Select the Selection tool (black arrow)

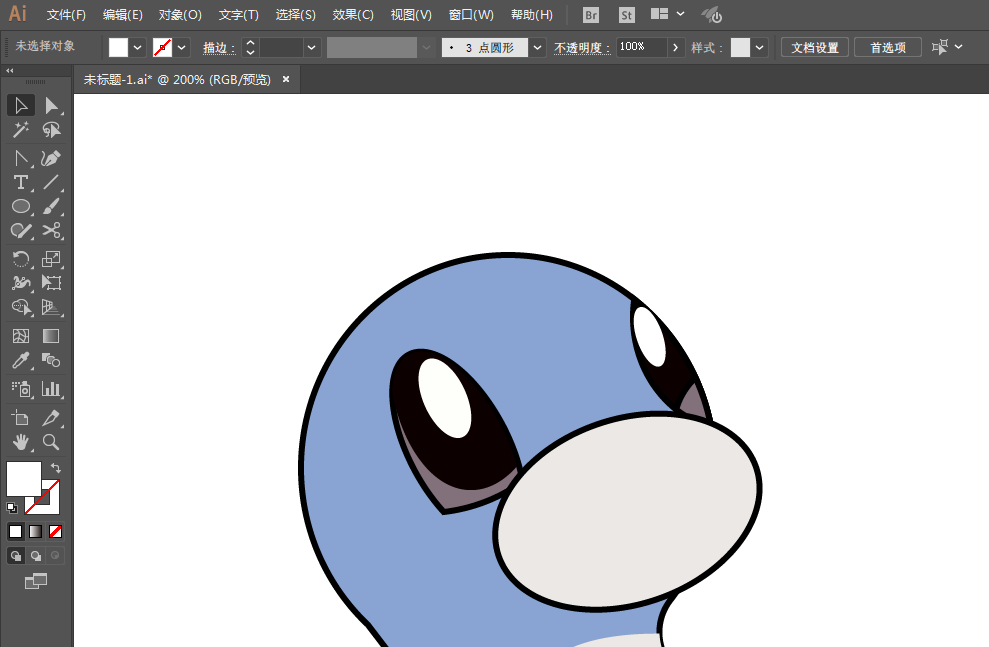tap(21, 105)
